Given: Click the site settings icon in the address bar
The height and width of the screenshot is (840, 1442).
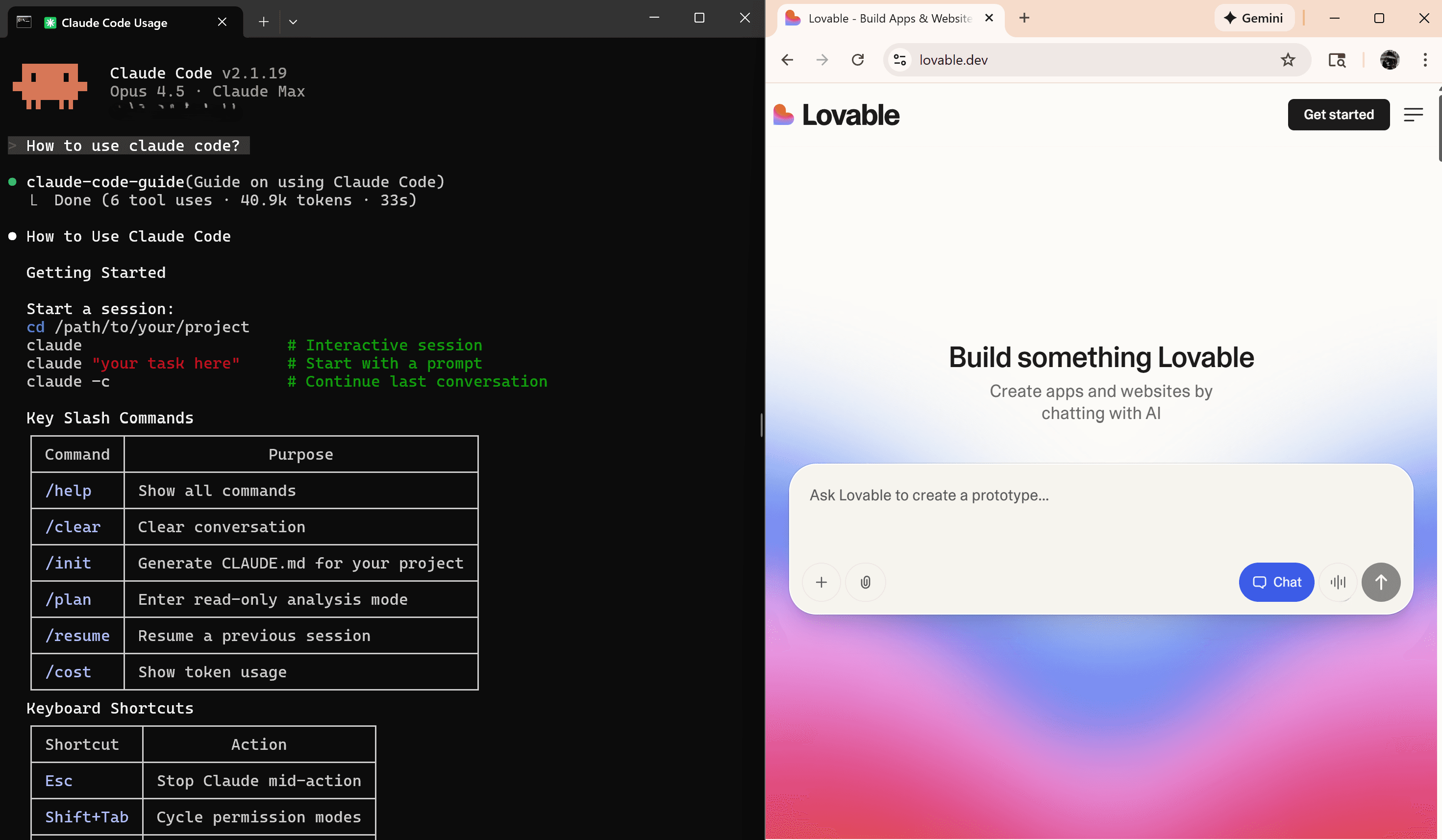Looking at the screenshot, I should click(x=899, y=59).
